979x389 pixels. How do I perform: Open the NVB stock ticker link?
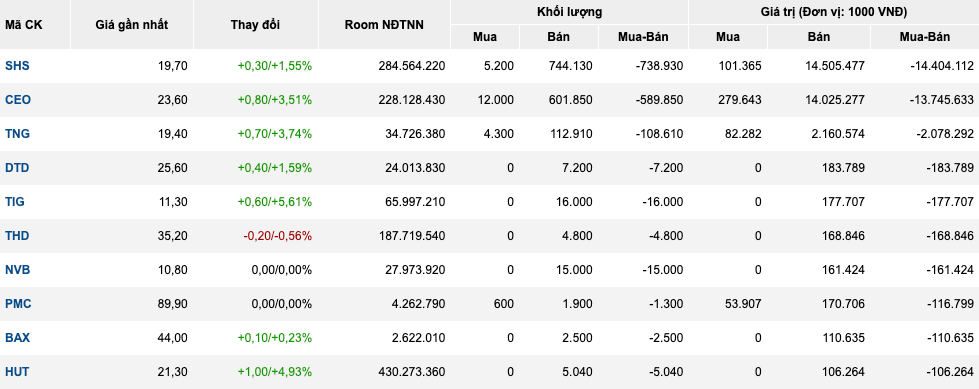17,270
